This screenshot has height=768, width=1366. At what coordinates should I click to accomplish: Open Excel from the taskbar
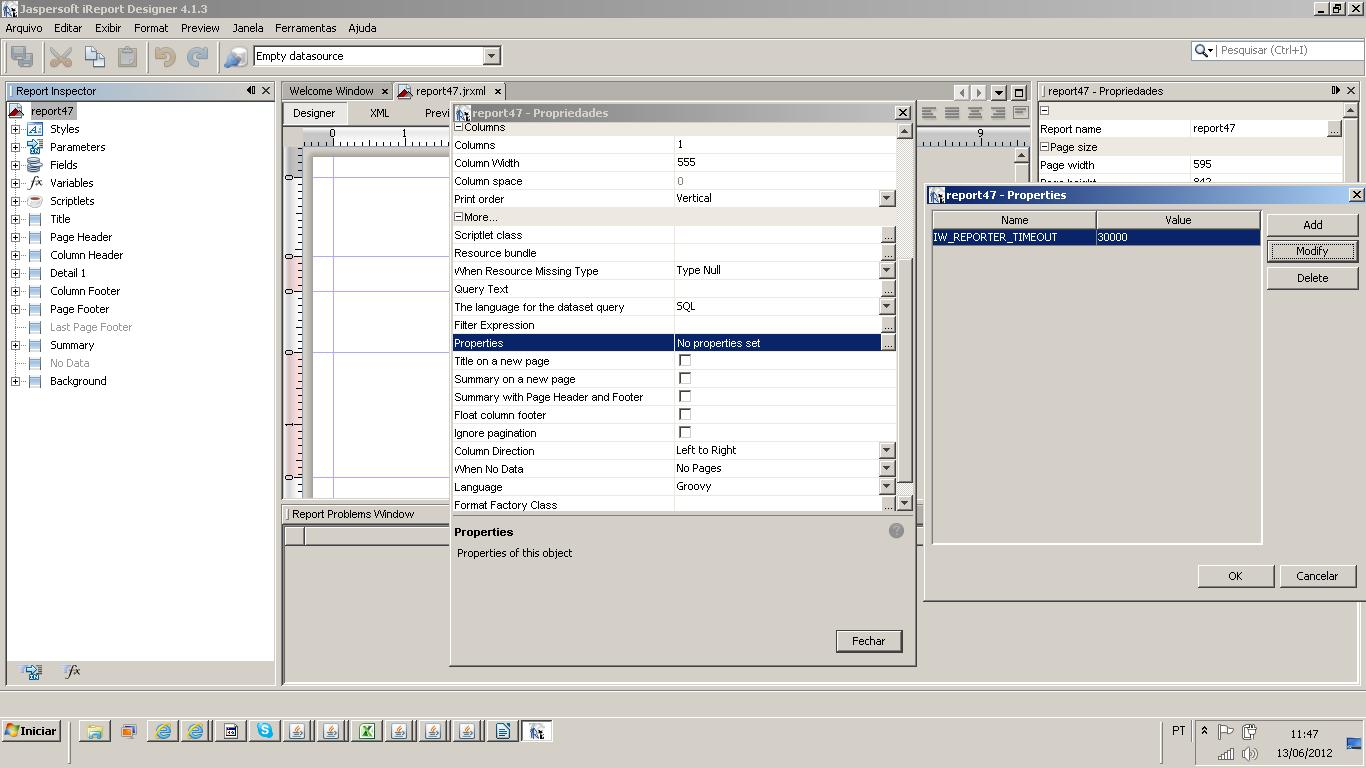tap(366, 731)
